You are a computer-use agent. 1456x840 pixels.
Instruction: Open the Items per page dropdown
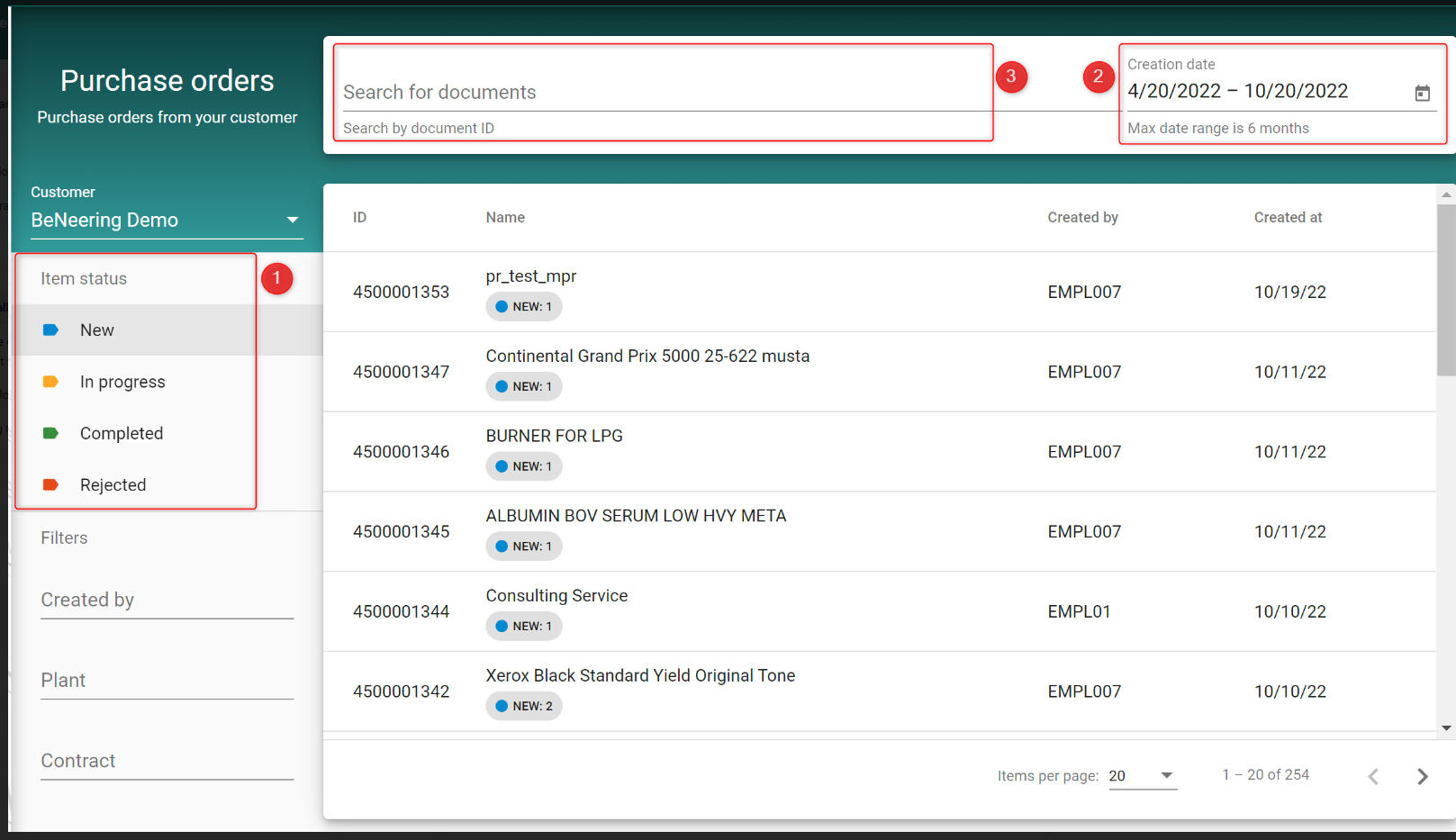coord(1142,776)
